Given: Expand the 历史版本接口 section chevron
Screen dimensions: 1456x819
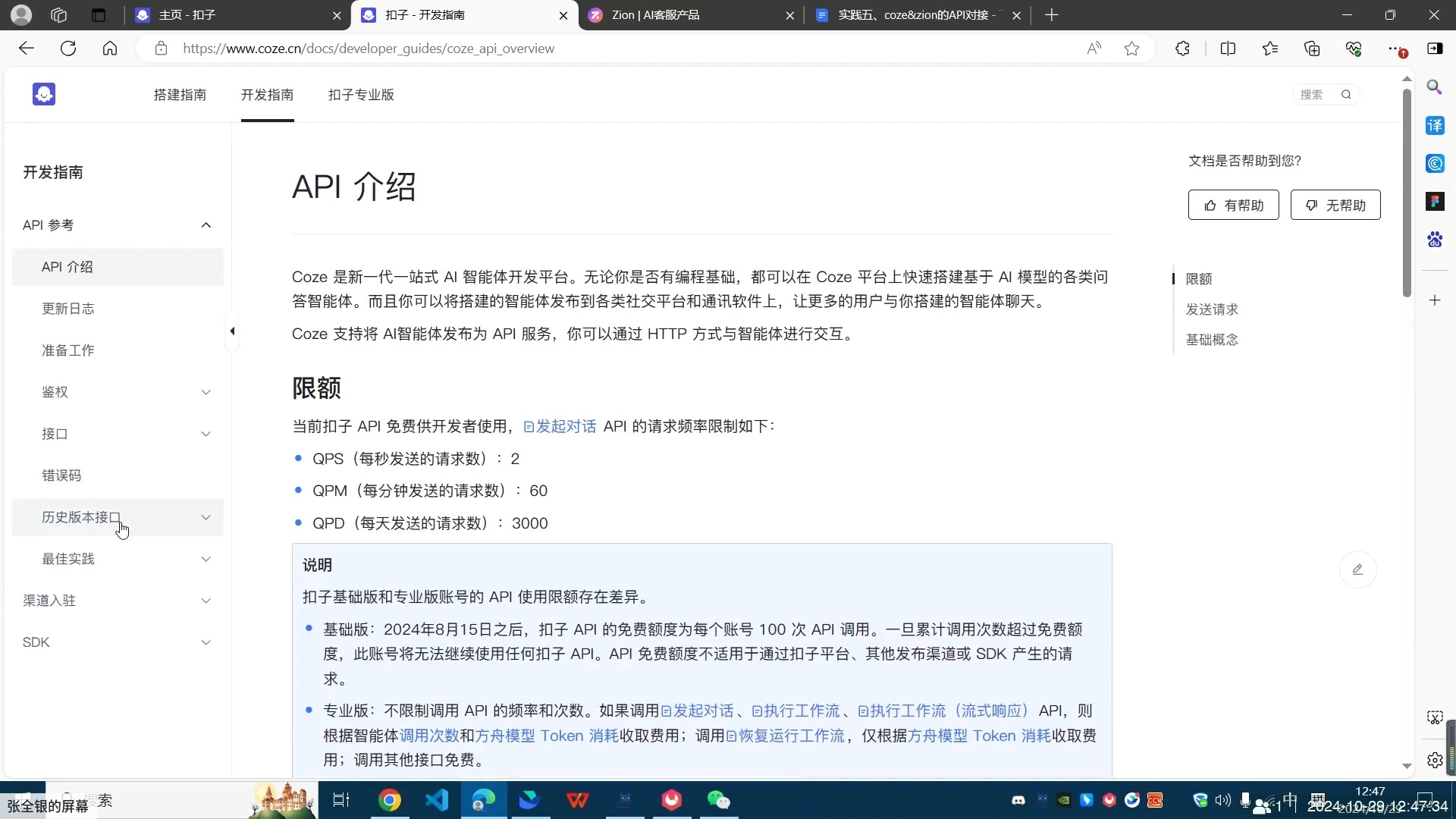Looking at the screenshot, I should click(206, 517).
